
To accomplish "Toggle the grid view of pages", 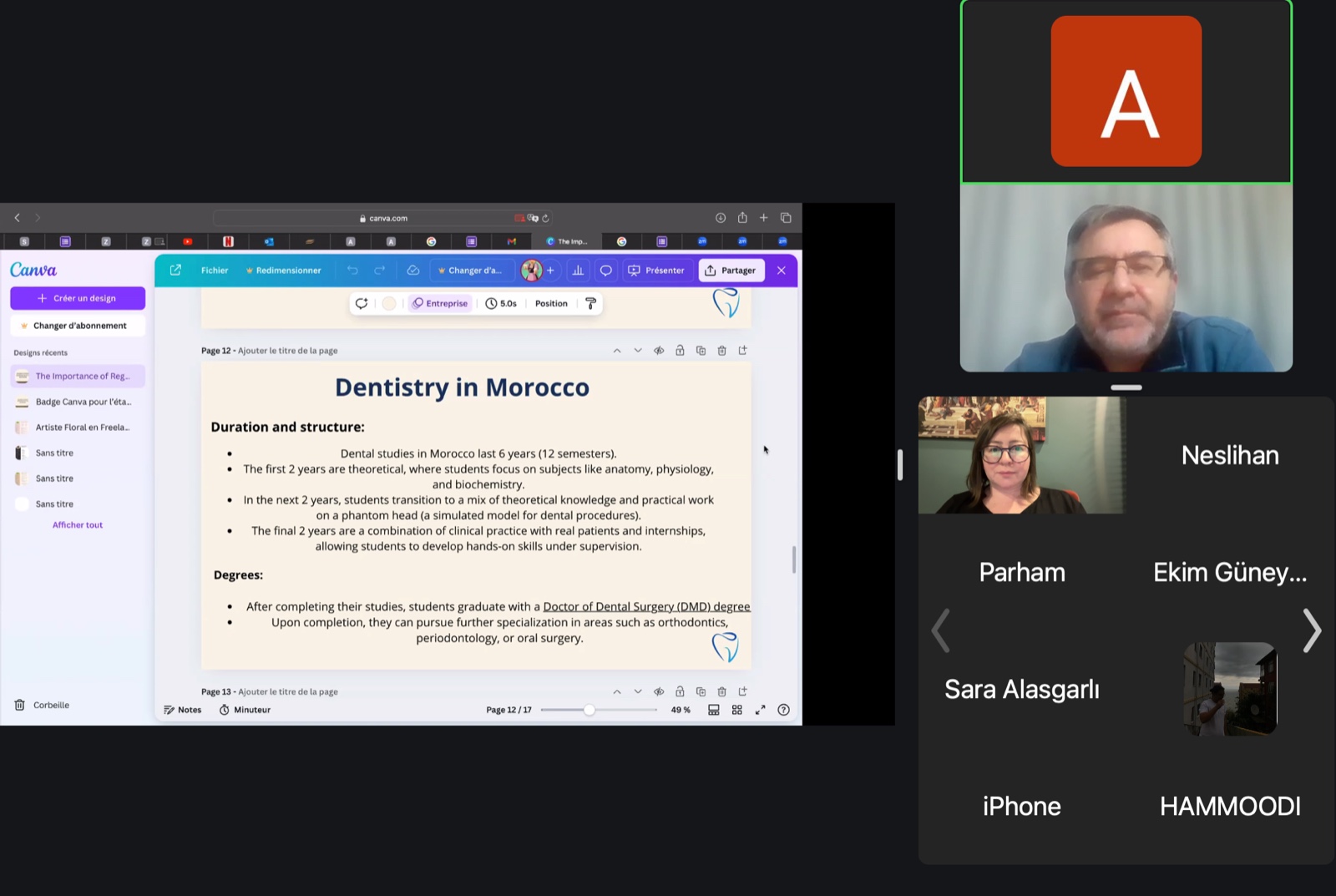I will tap(737, 710).
